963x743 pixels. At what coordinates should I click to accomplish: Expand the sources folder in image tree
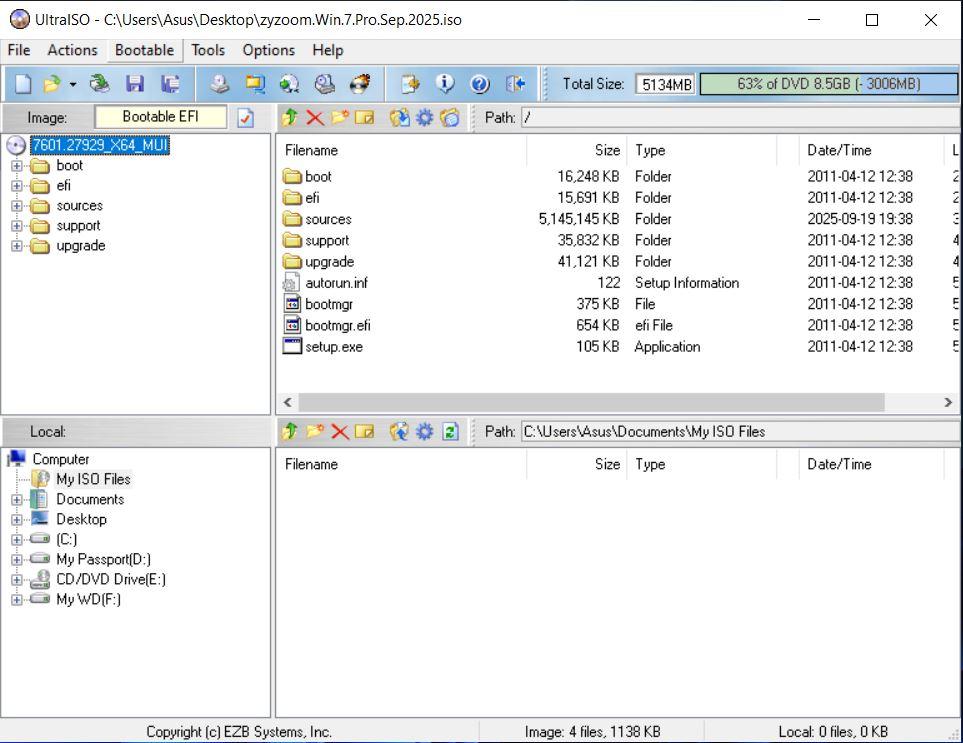point(16,206)
